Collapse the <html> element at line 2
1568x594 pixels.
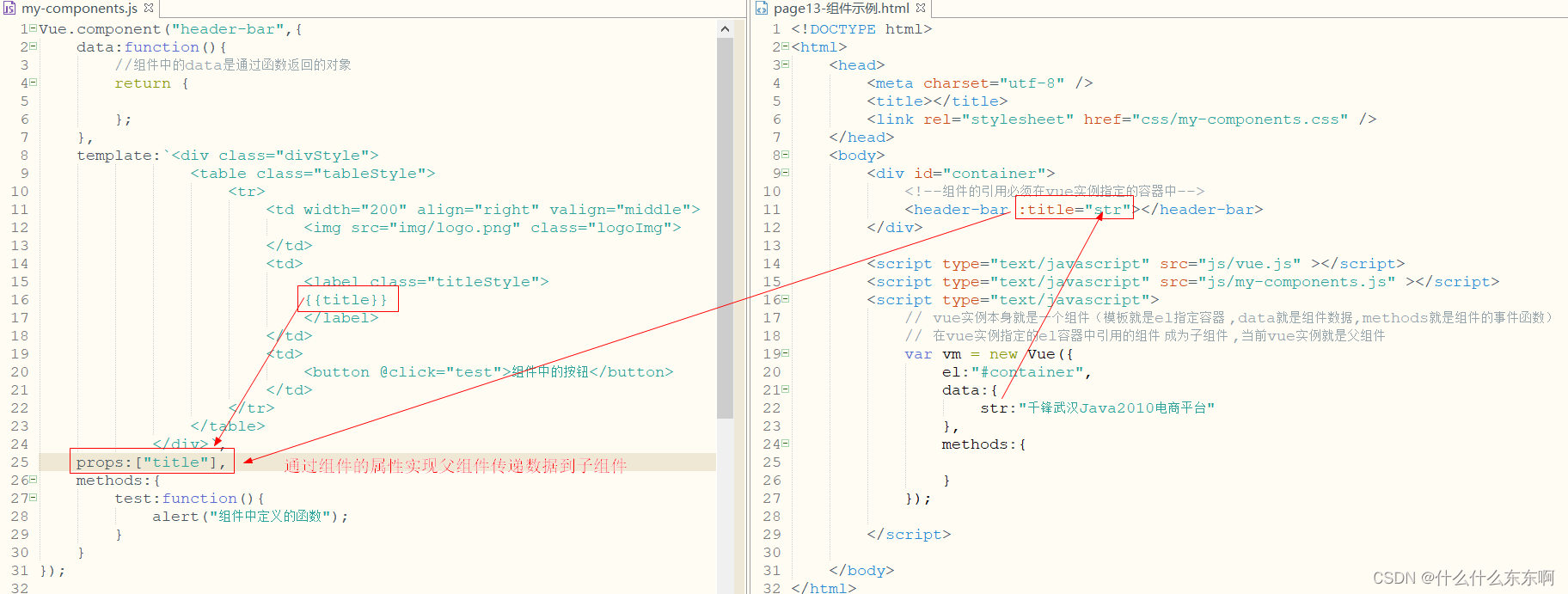786,46
